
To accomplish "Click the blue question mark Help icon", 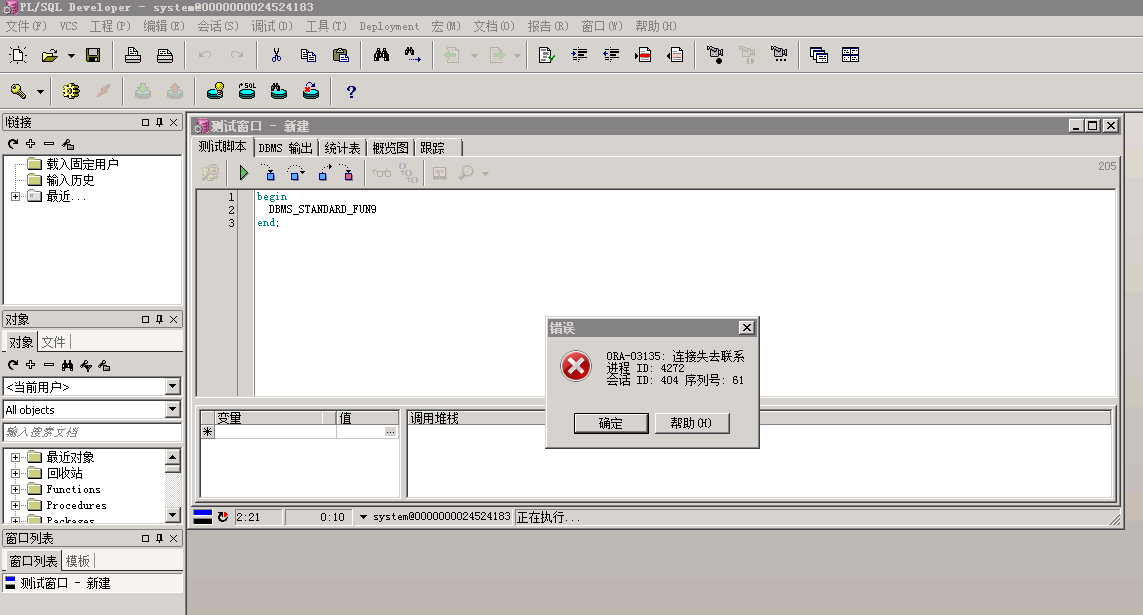I will [x=351, y=92].
